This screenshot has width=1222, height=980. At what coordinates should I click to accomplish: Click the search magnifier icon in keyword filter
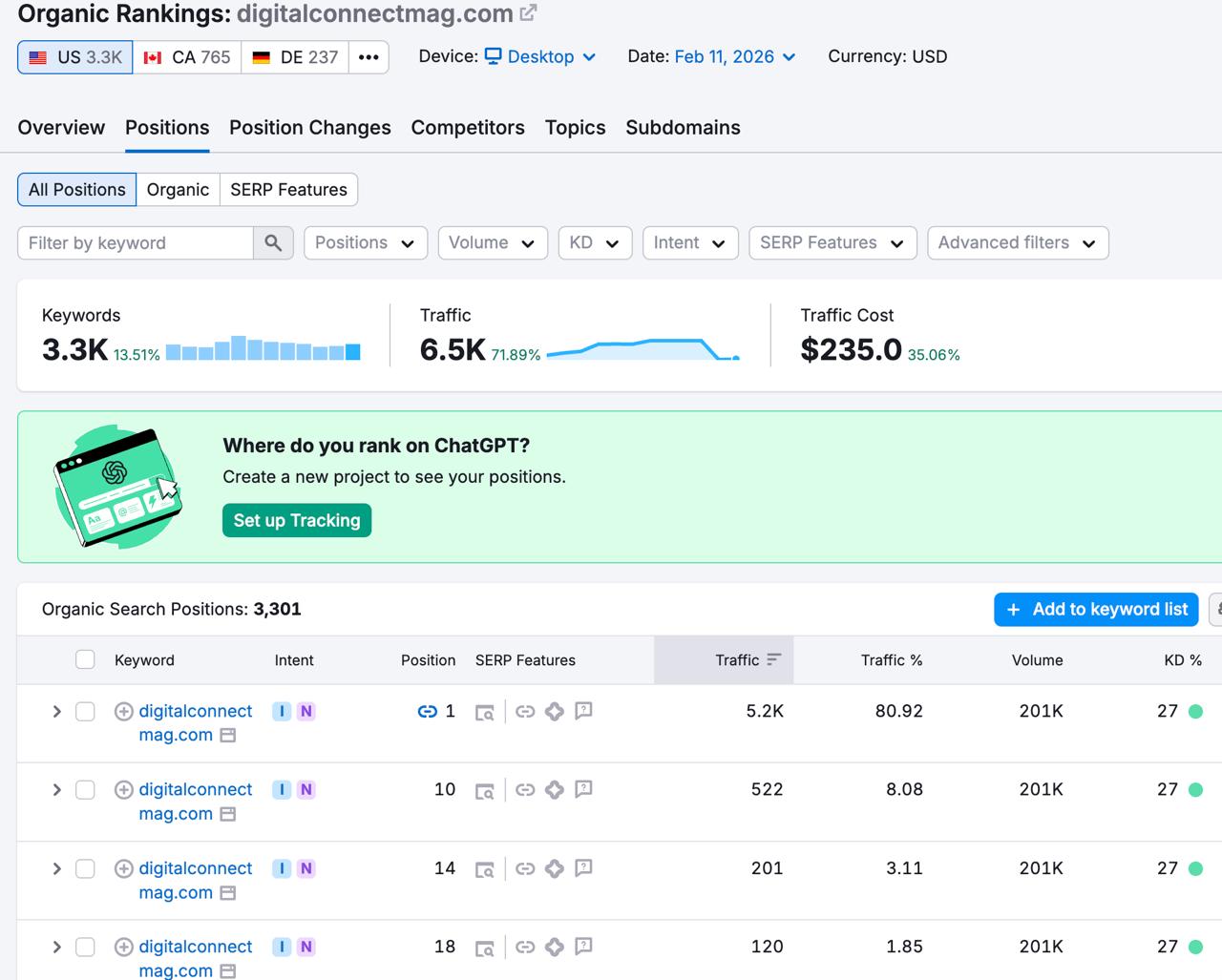pos(273,242)
